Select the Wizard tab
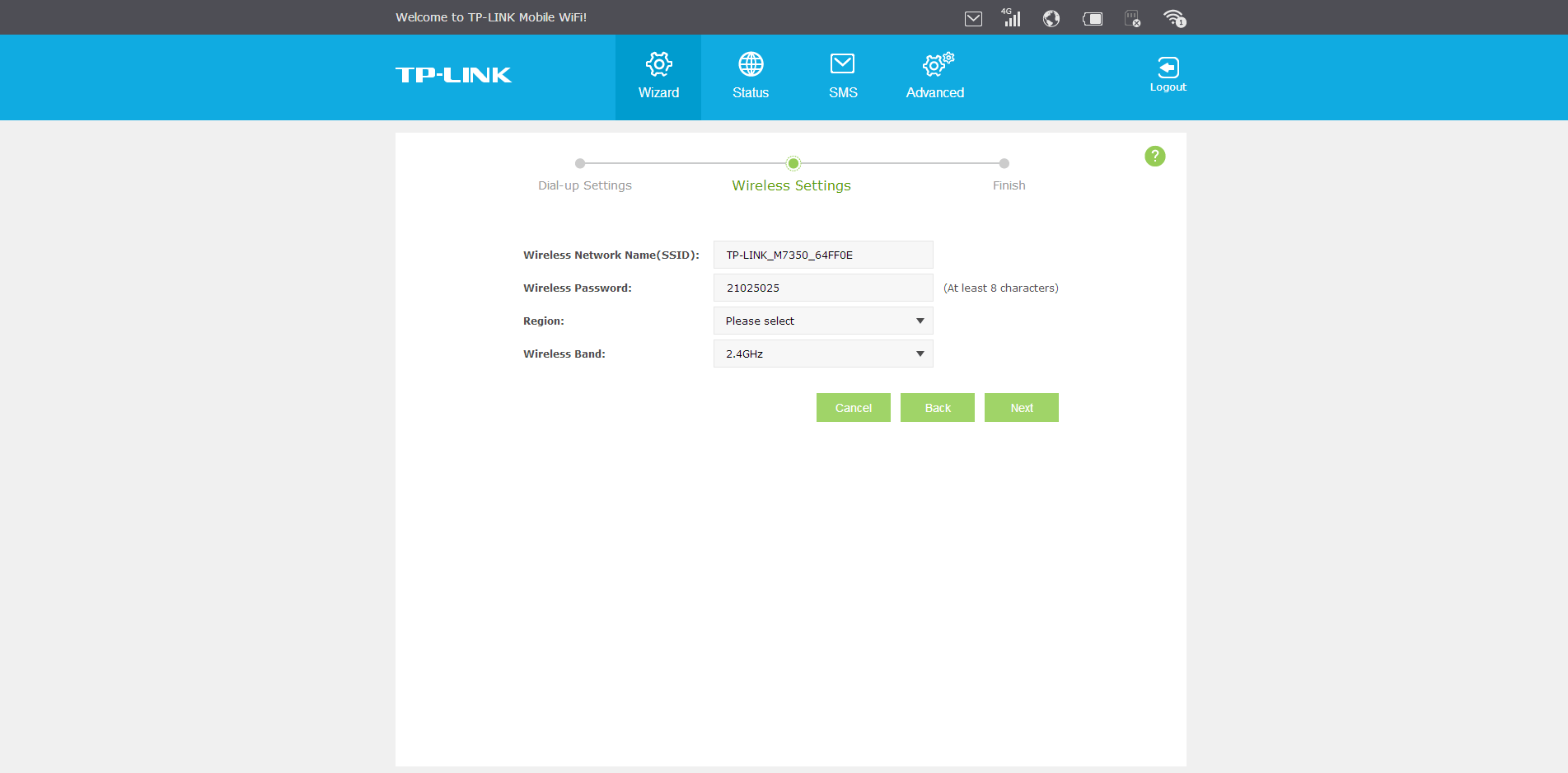1568x773 pixels. pos(658,77)
